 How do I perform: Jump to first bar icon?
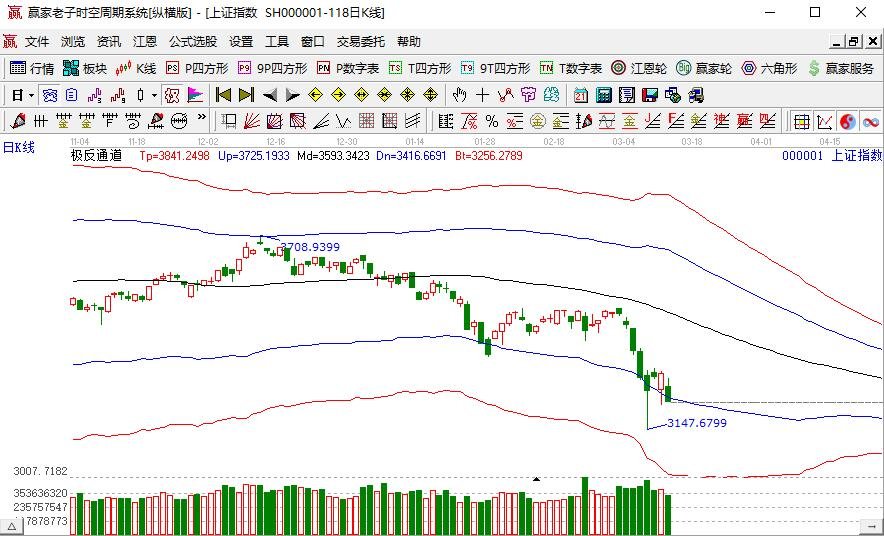[224, 95]
